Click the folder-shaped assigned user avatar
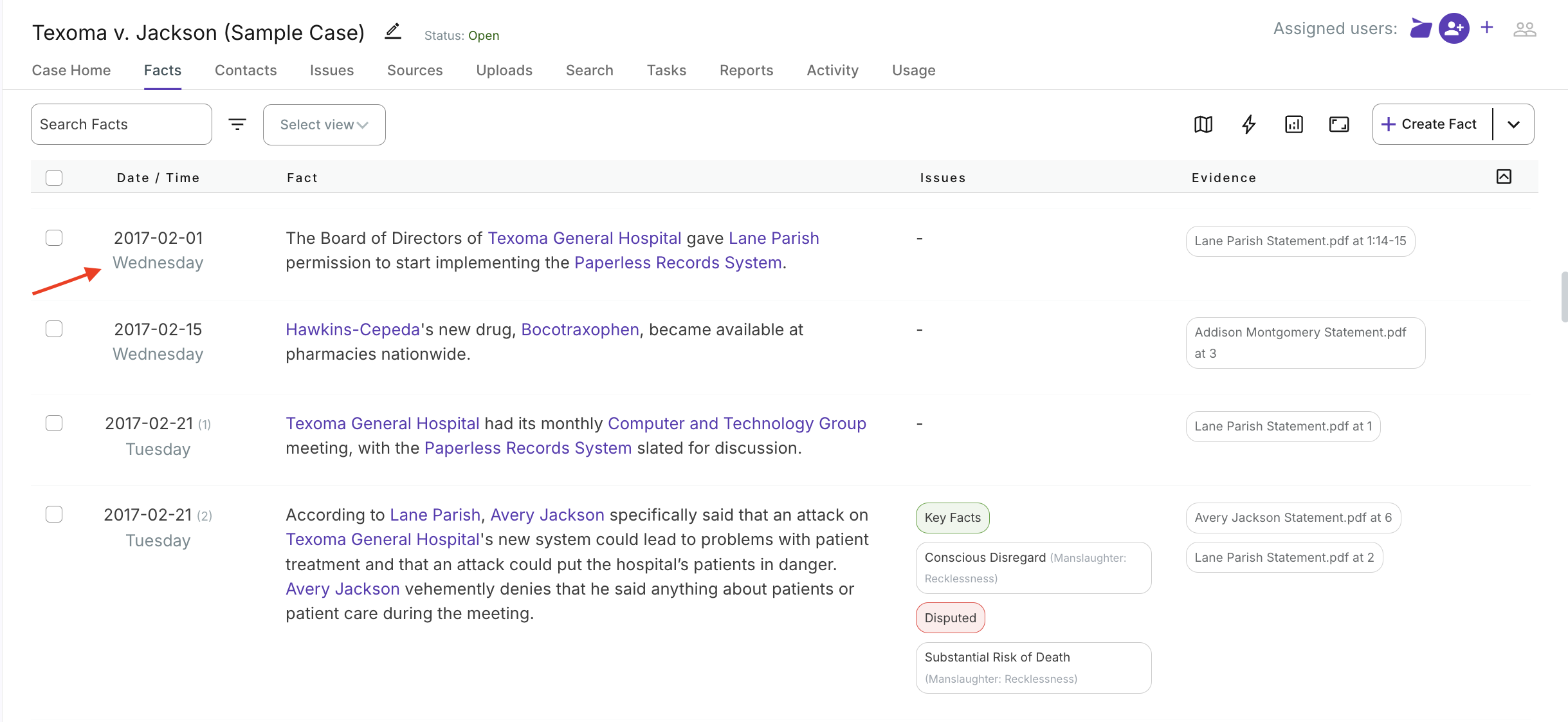 pos(1421,28)
